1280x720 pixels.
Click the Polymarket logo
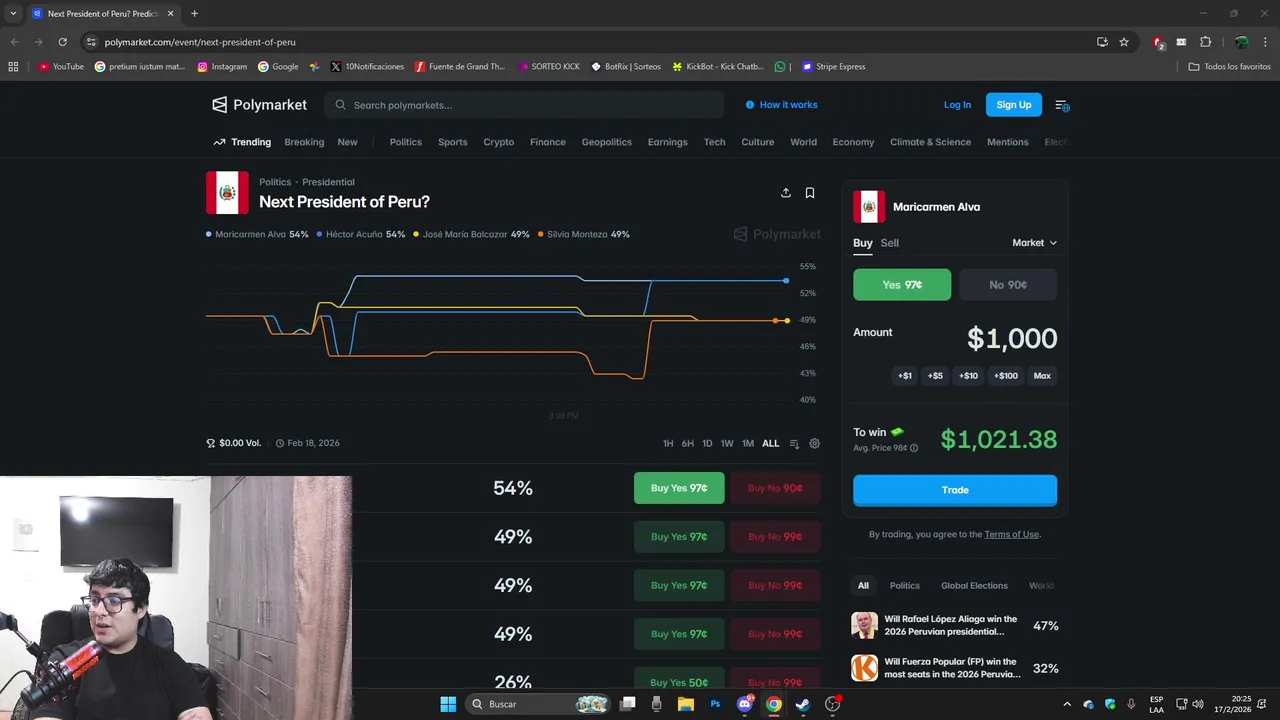(x=259, y=105)
